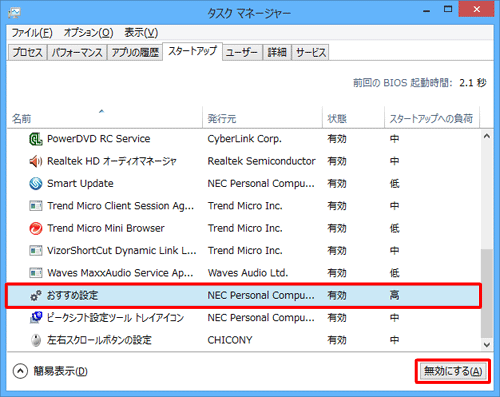Click the Realtek HD audio speaker icon

click(36, 161)
